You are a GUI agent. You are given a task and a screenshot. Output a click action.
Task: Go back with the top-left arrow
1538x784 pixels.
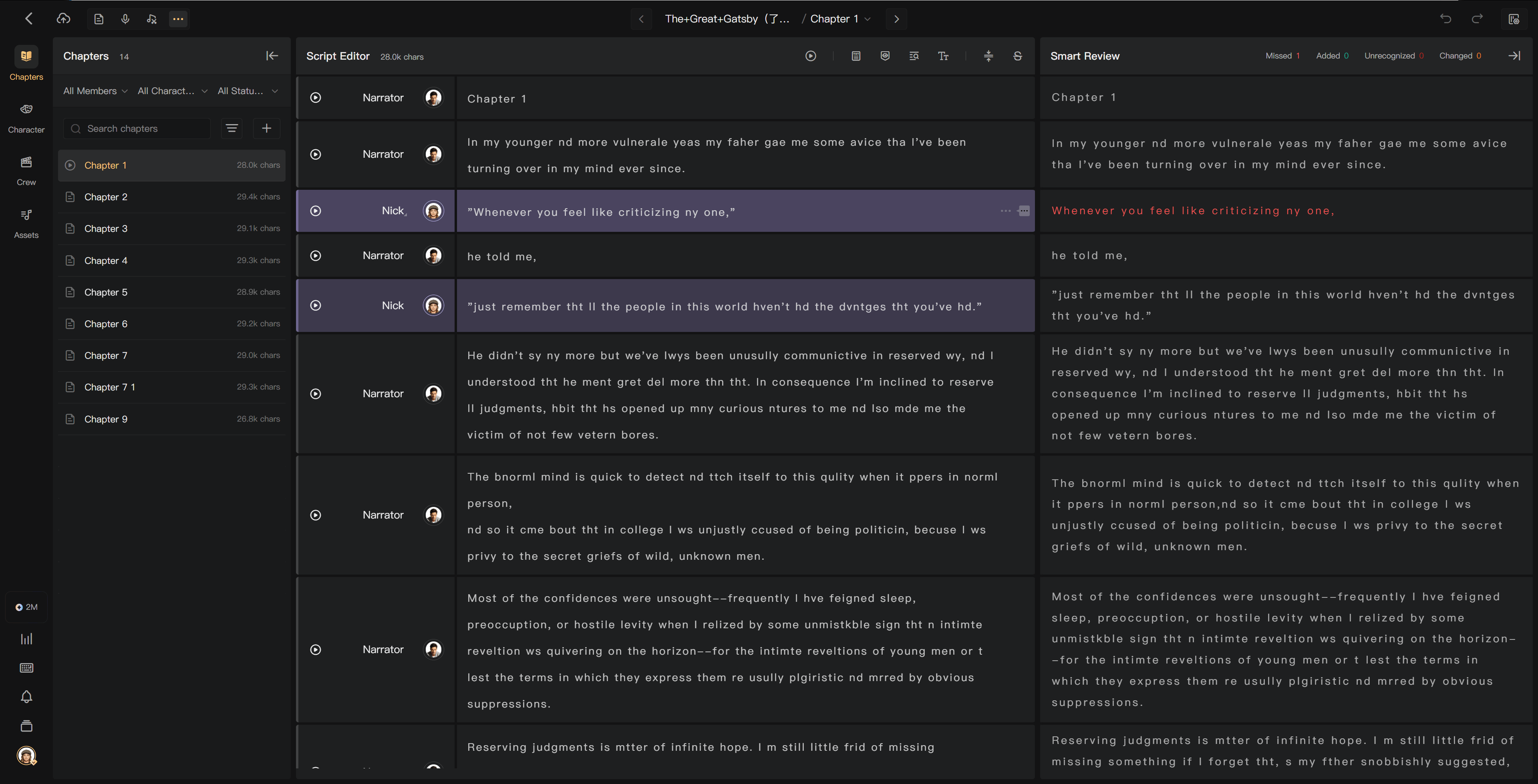coord(29,19)
